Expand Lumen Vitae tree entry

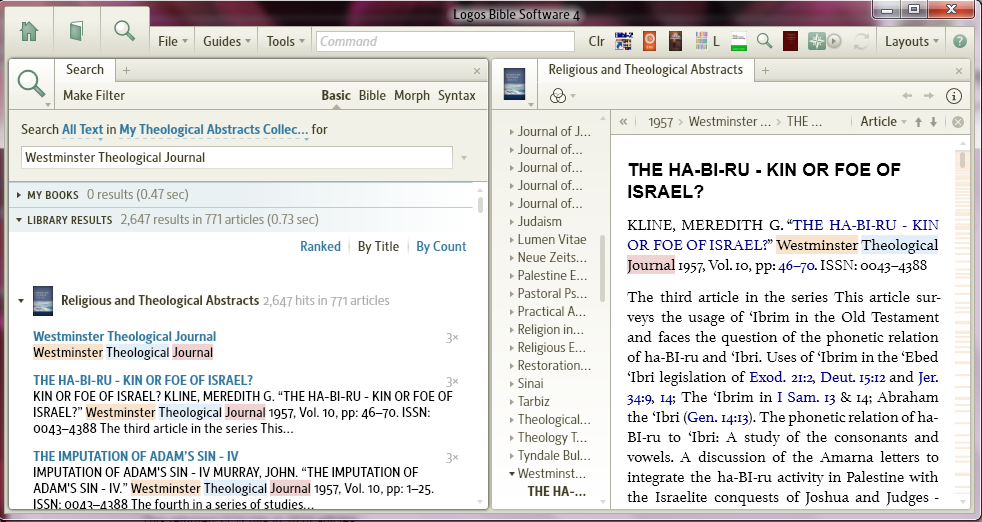point(512,240)
